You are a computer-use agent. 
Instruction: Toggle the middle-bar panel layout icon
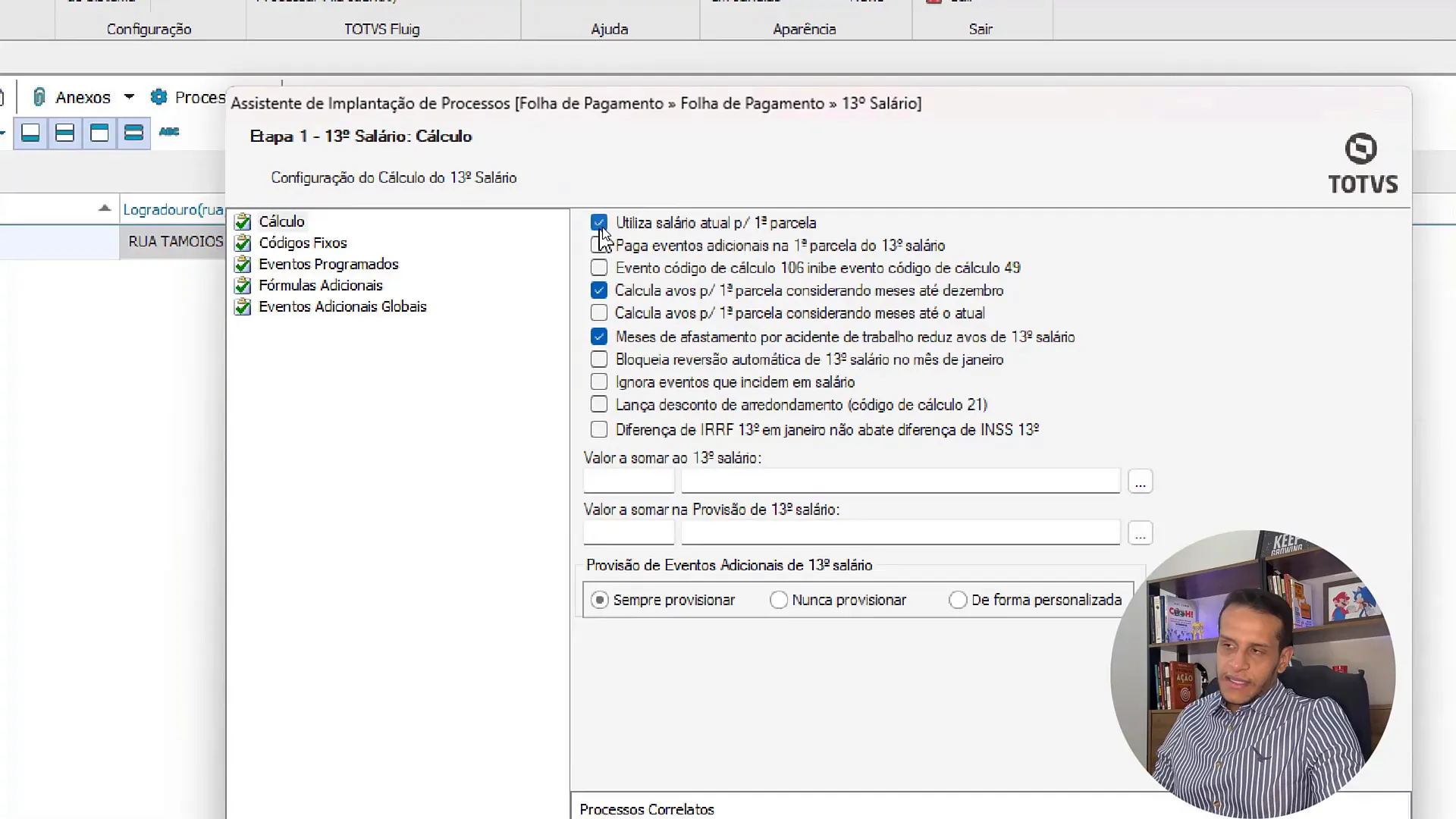tap(65, 133)
